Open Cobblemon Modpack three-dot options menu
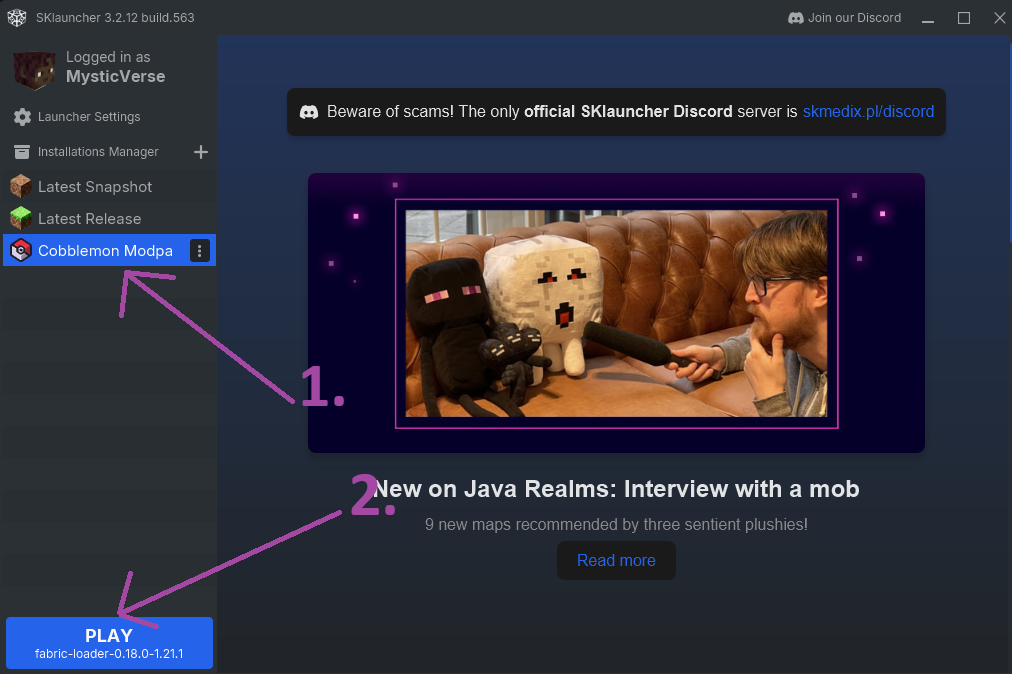Viewport: 1012px width, 674px height. click(200, 251)
